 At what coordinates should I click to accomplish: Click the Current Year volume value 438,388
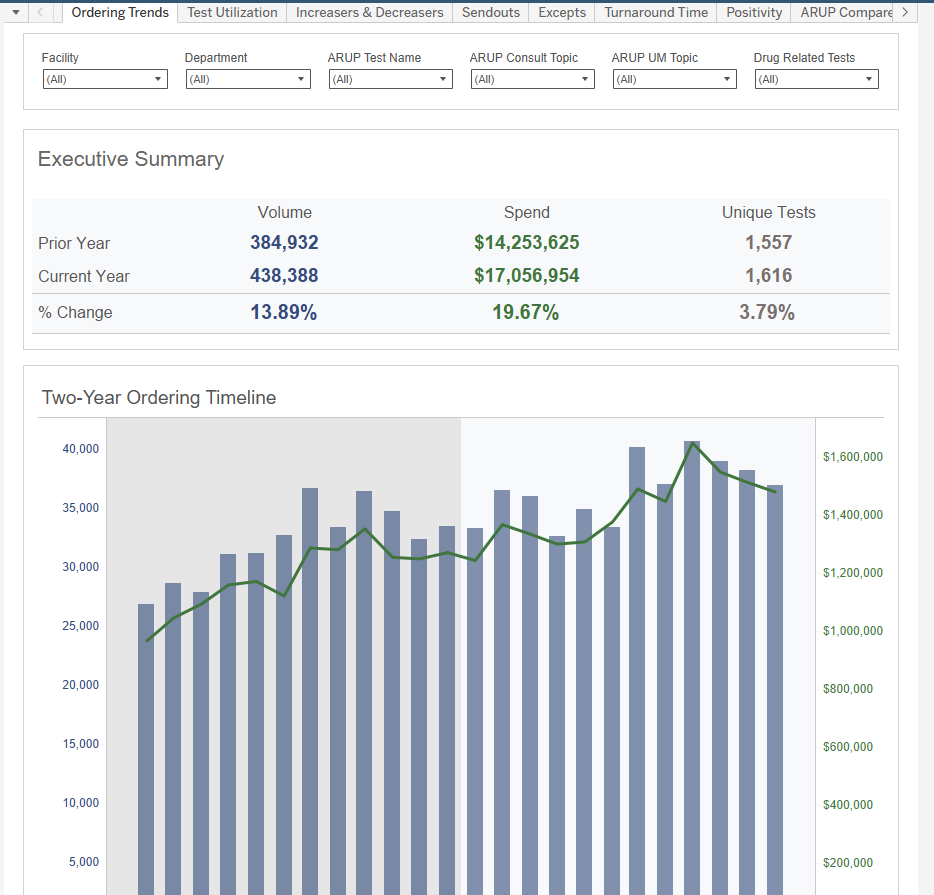tap(284, 276)
